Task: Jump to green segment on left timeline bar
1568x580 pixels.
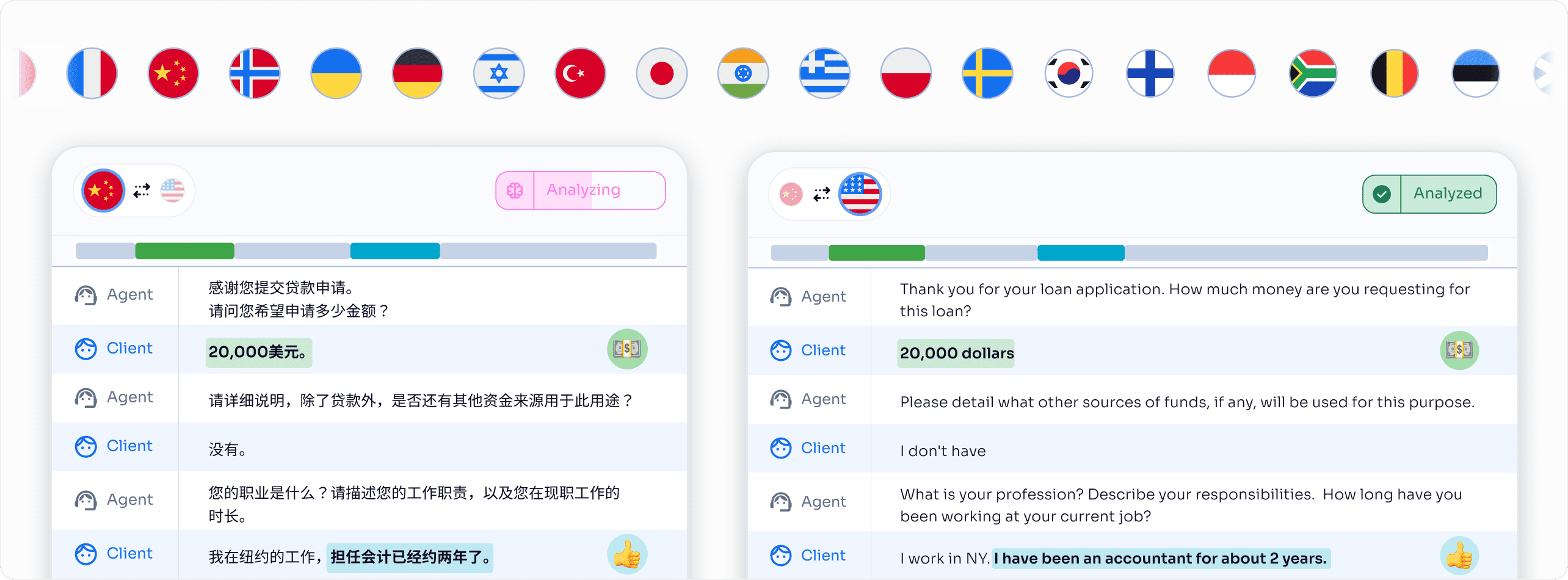Action: tap(184, 251)
